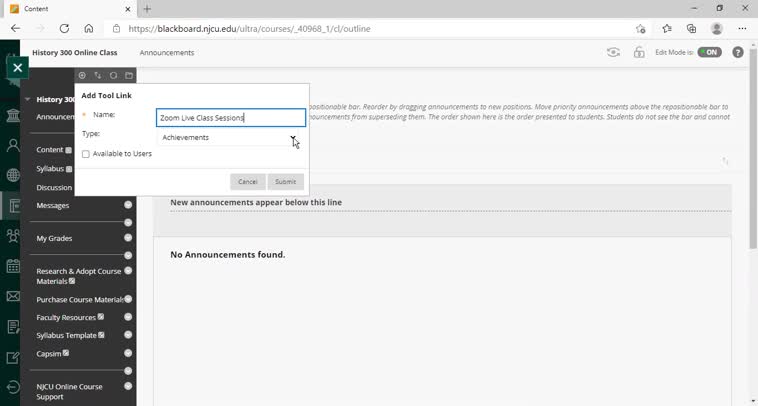Click the Announcements breadcrumb link
Screen dimensions: 758x406
[x=167, y=53]
